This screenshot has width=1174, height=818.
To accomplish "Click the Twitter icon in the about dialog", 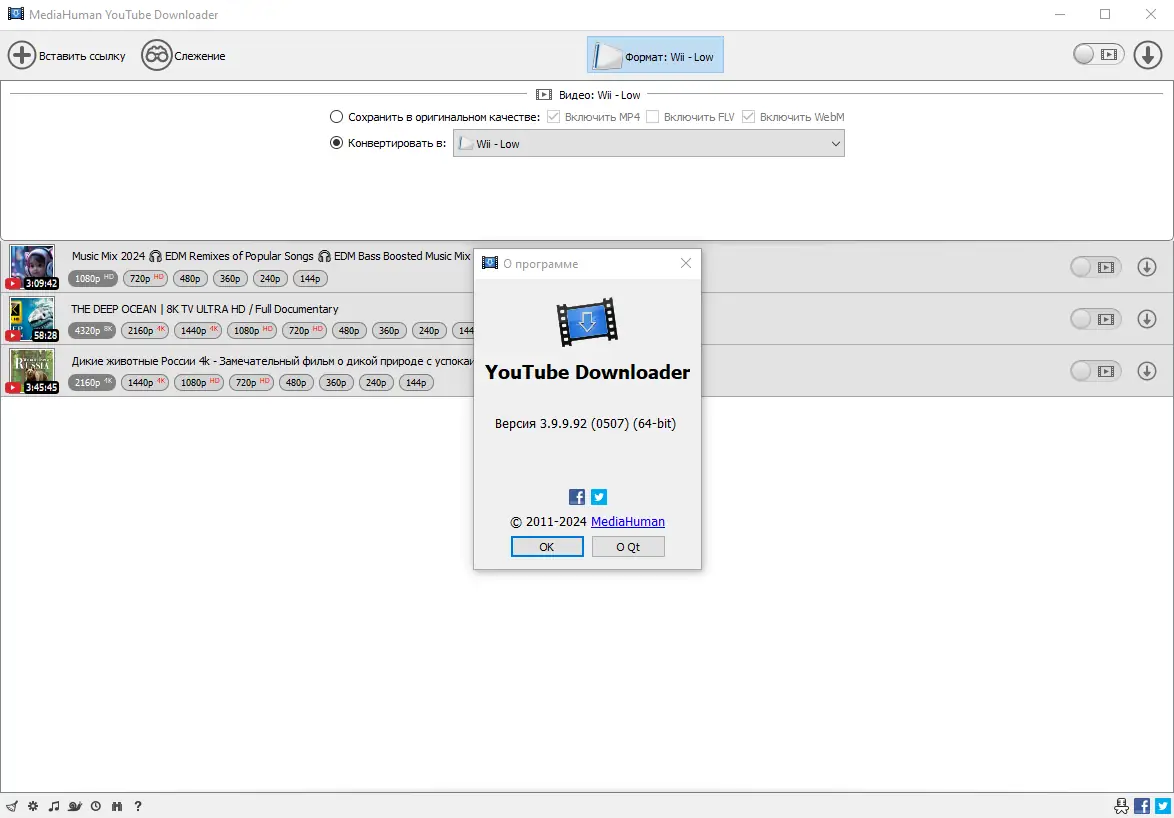I will [599, 497].
